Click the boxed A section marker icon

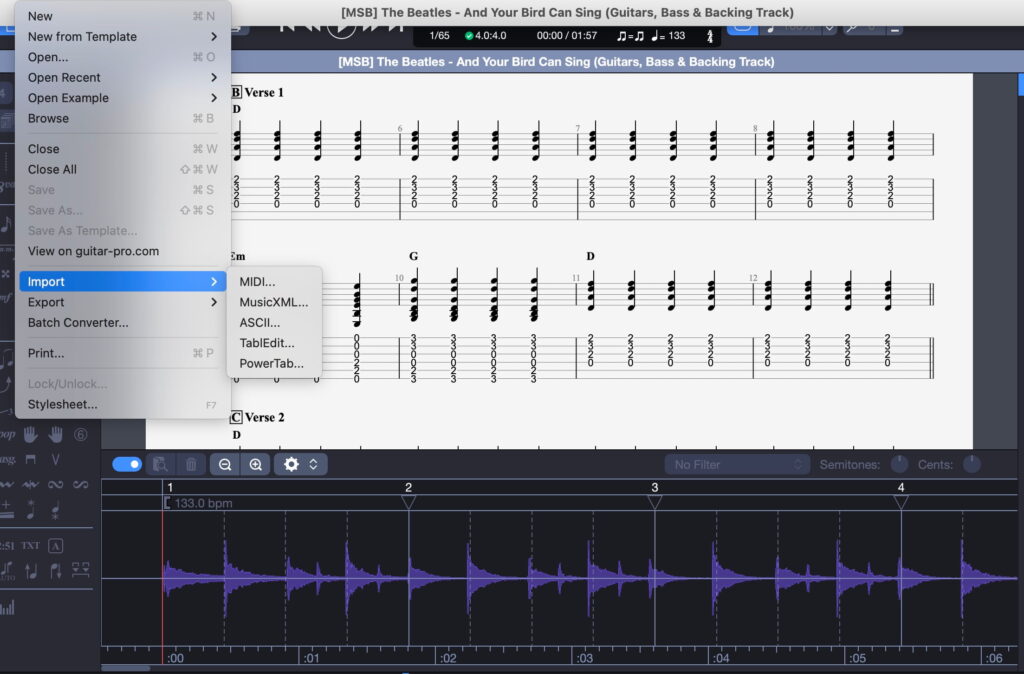(x=56, y=546)
